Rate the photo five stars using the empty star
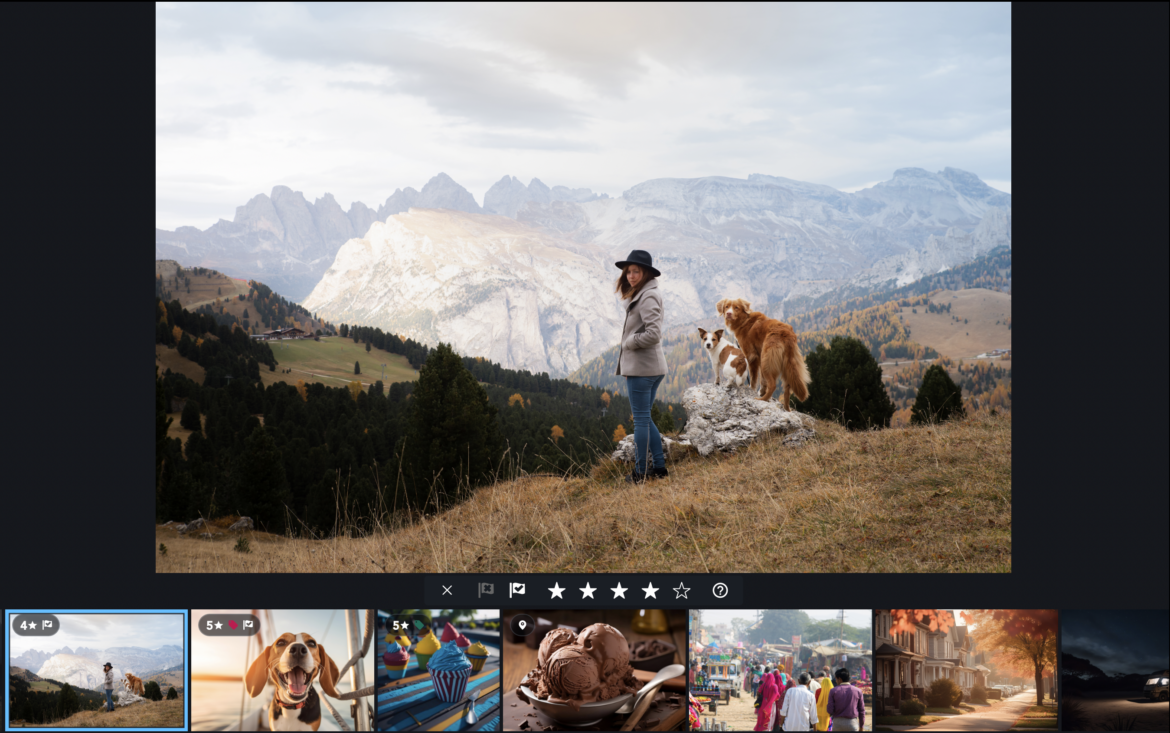 pyautogui.click(x=681, y=591)
